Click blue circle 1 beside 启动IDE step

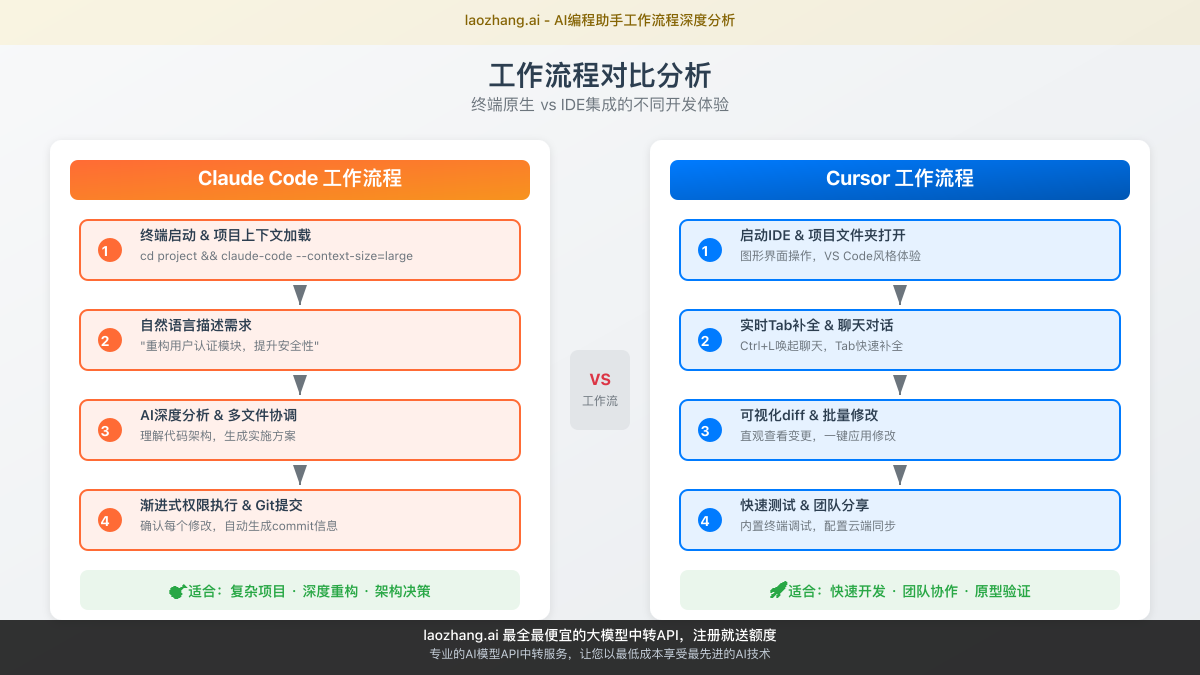[x=710, y=250]
